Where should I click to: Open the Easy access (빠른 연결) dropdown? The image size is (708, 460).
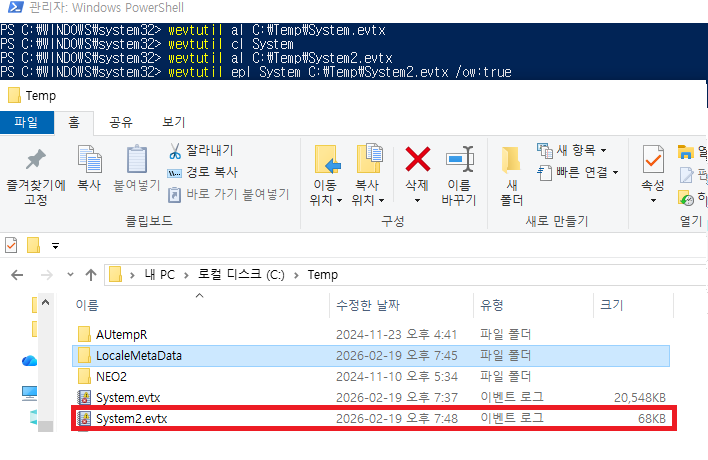[578, 172]
